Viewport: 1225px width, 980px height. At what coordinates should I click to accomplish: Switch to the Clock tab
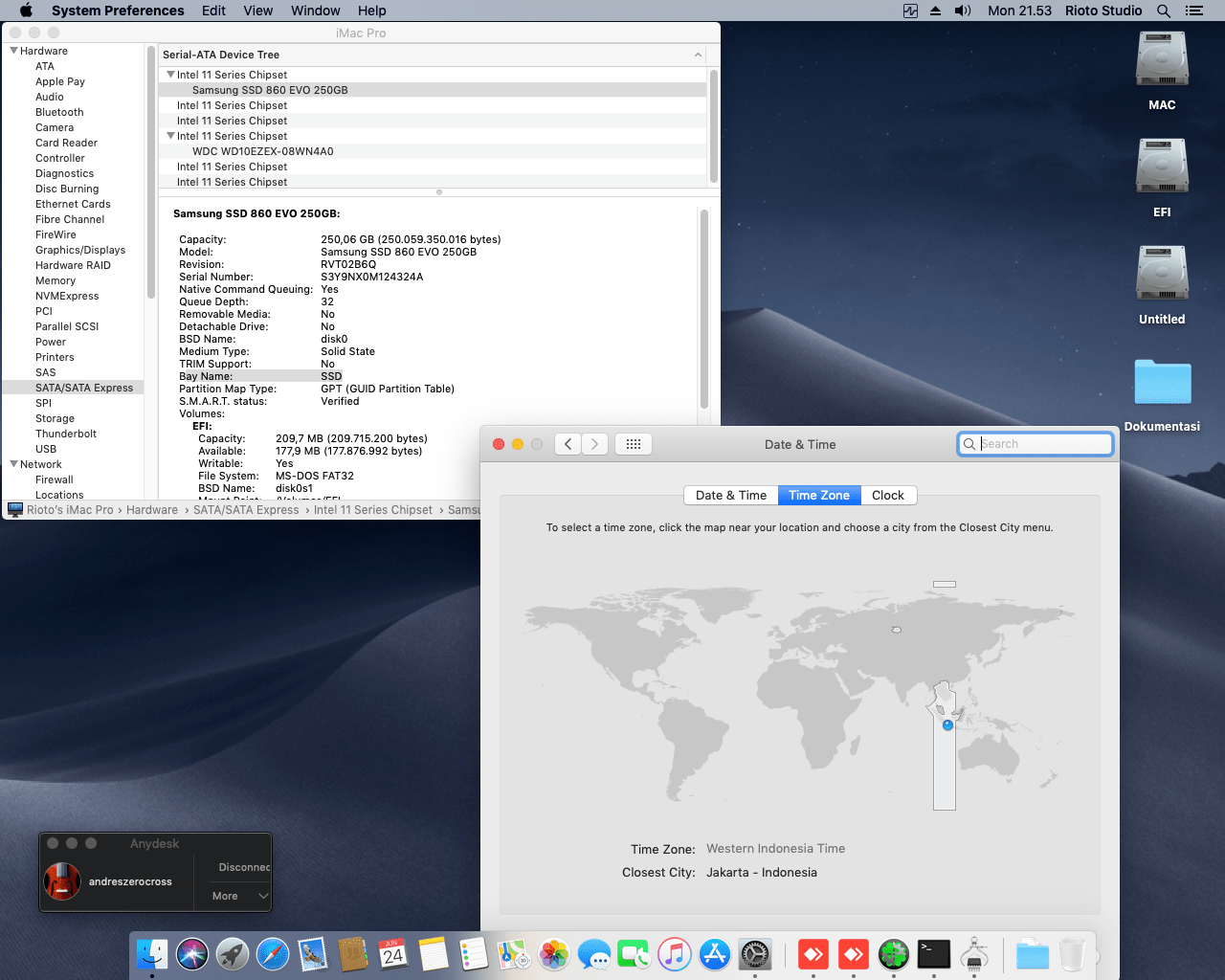click(x=887, y=496)
